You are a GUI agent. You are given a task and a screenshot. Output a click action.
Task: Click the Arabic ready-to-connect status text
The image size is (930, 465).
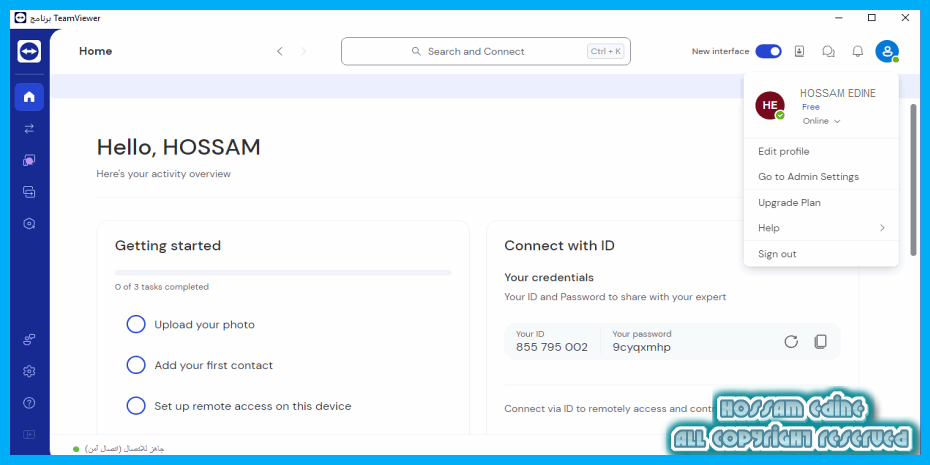[124, 449]
